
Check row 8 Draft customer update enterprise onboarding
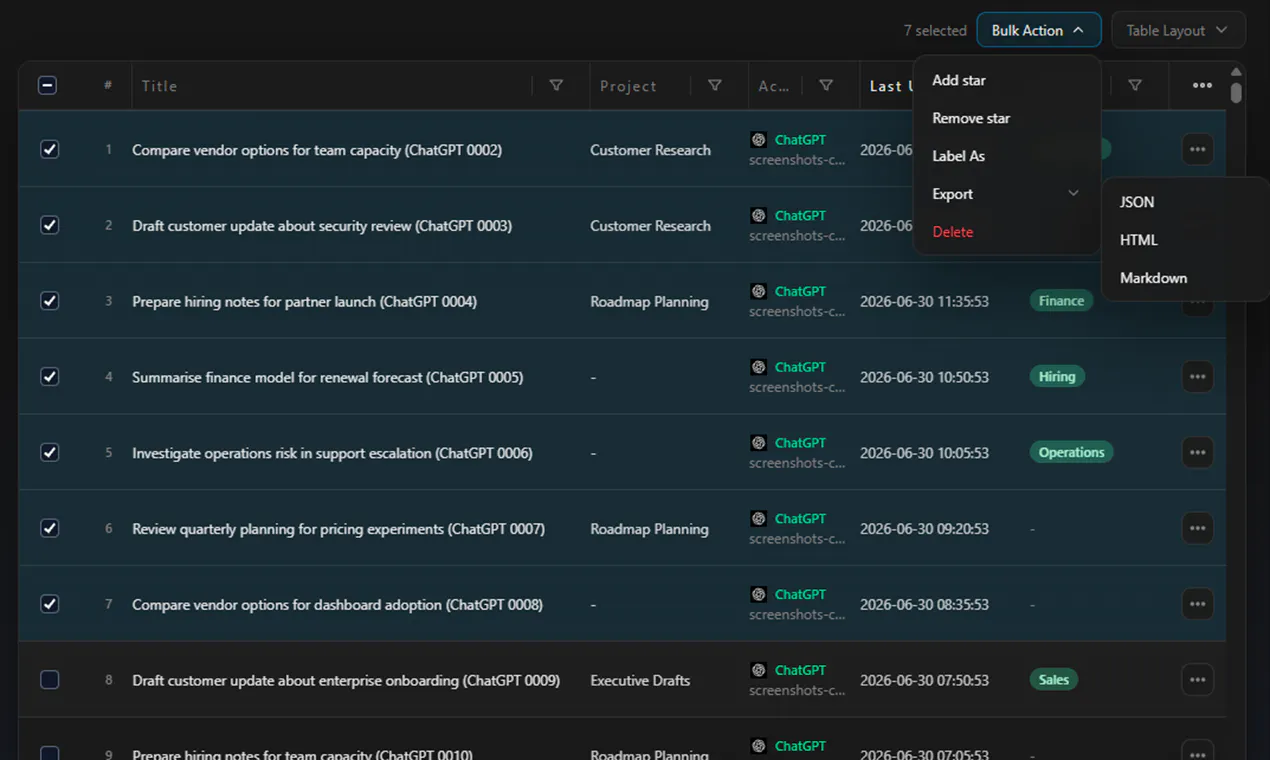(49, 680)
